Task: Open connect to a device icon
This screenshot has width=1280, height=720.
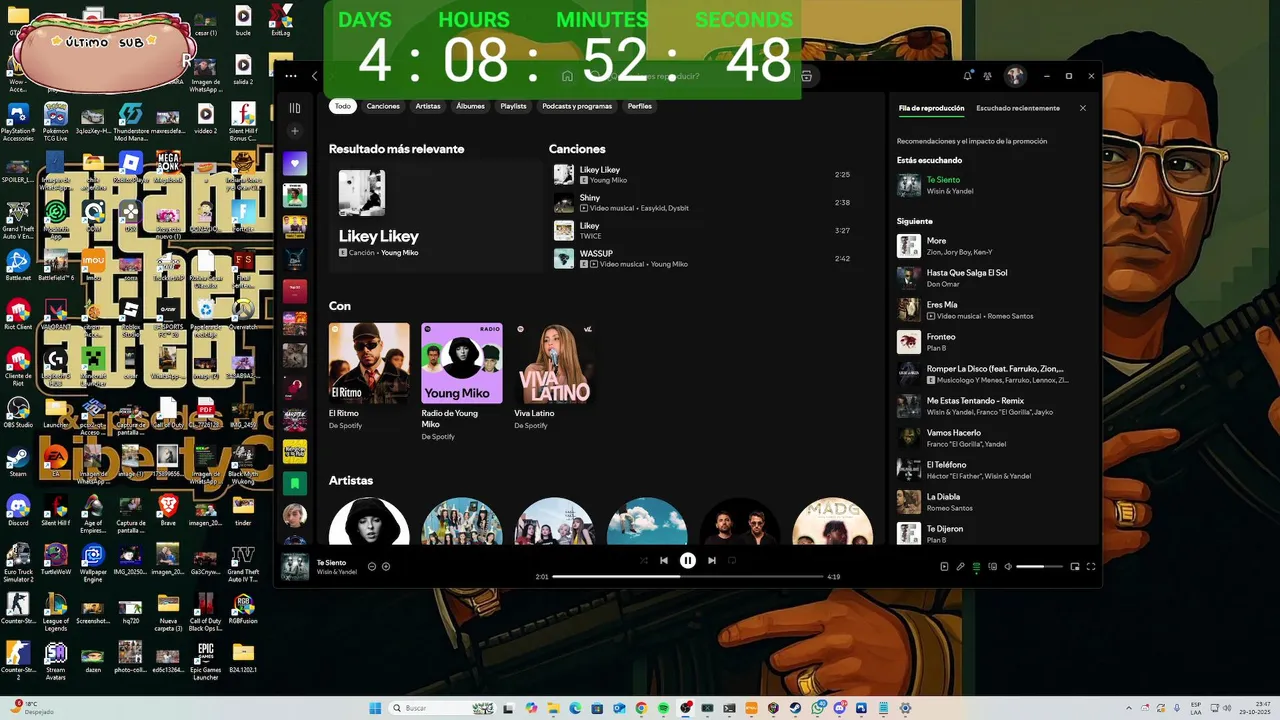Action: (993, 567)
